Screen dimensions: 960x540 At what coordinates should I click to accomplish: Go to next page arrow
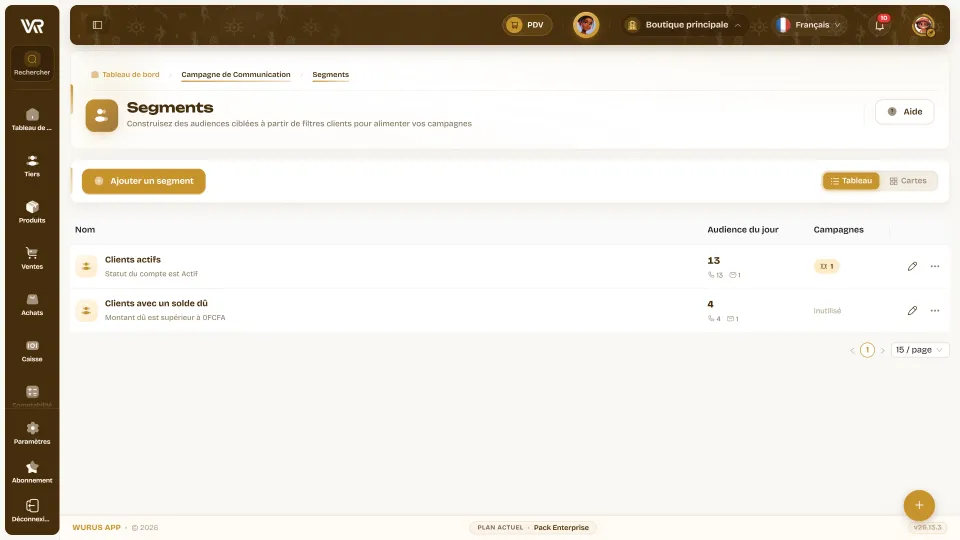(882, 350)
